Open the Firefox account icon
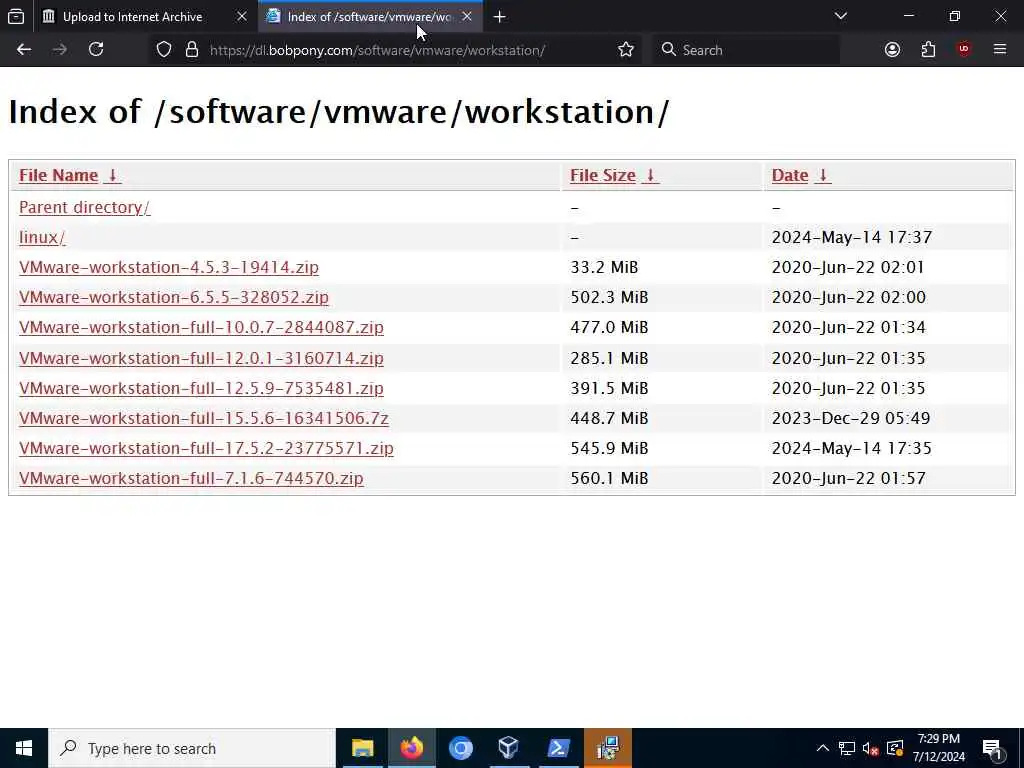Viewport: 1024px width, 768px height. pyautogui.click(x=892, y=50)
